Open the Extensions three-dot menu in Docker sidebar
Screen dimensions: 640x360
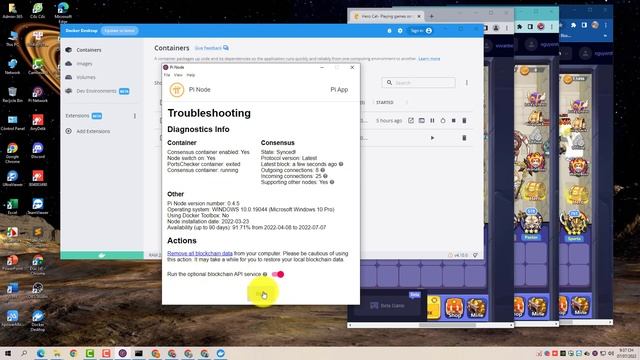pyautogui.click(x=135, y=116)
